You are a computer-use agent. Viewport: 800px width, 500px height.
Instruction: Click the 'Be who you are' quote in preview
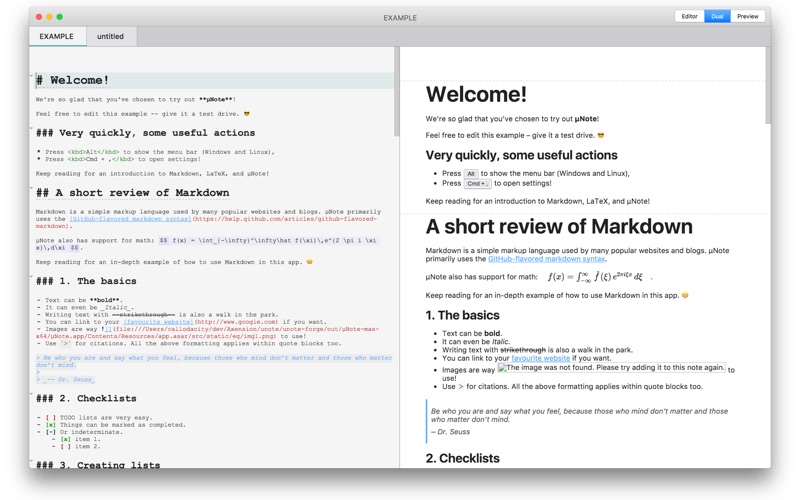point(579,415)
